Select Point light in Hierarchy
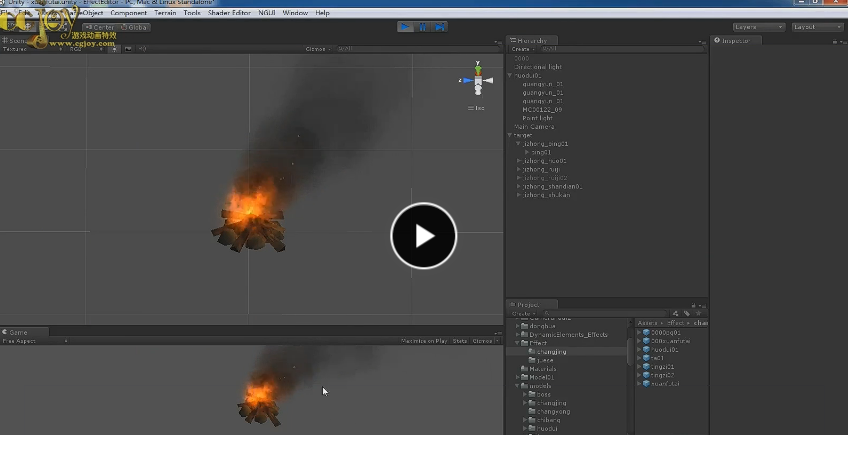The image size is (848, 458). [537, 118]
